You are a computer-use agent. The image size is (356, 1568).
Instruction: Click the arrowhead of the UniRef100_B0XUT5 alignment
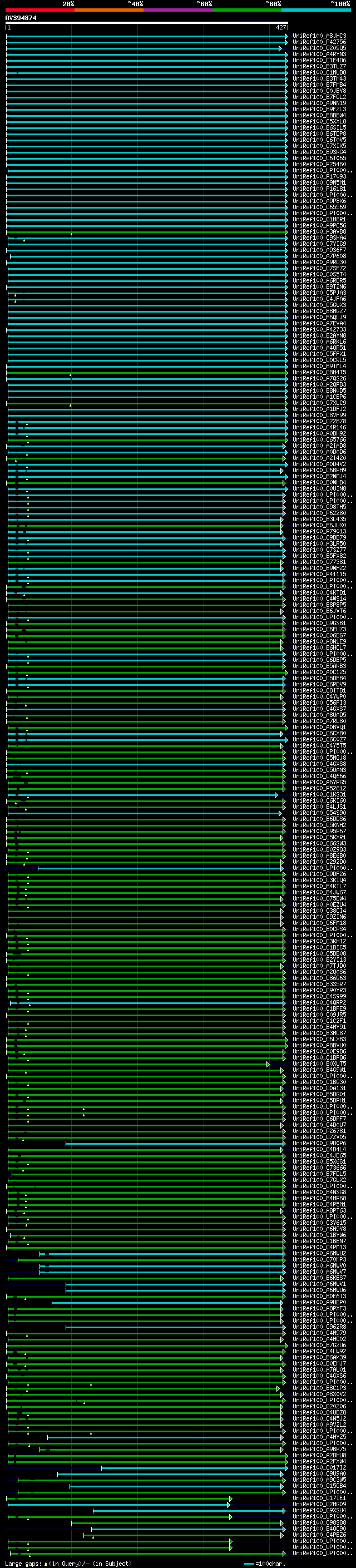click(268, 1065)
